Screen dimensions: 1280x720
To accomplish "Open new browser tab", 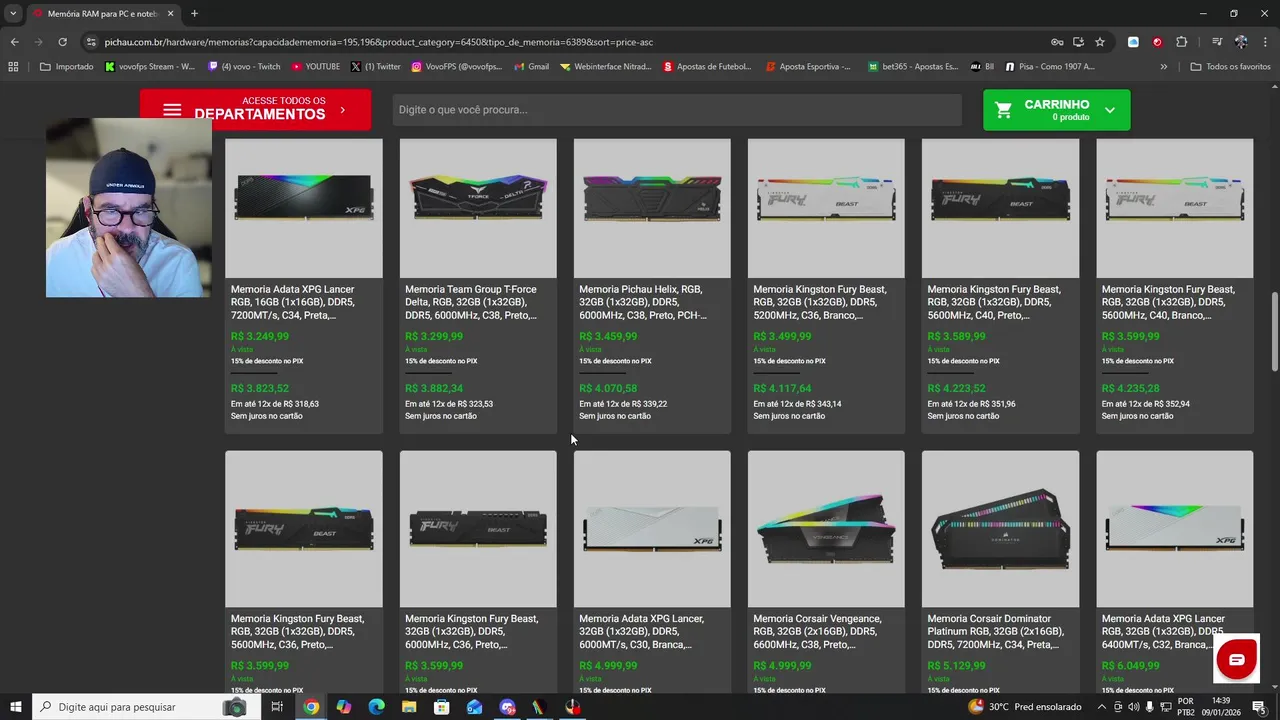I will (x=194, y=13).
